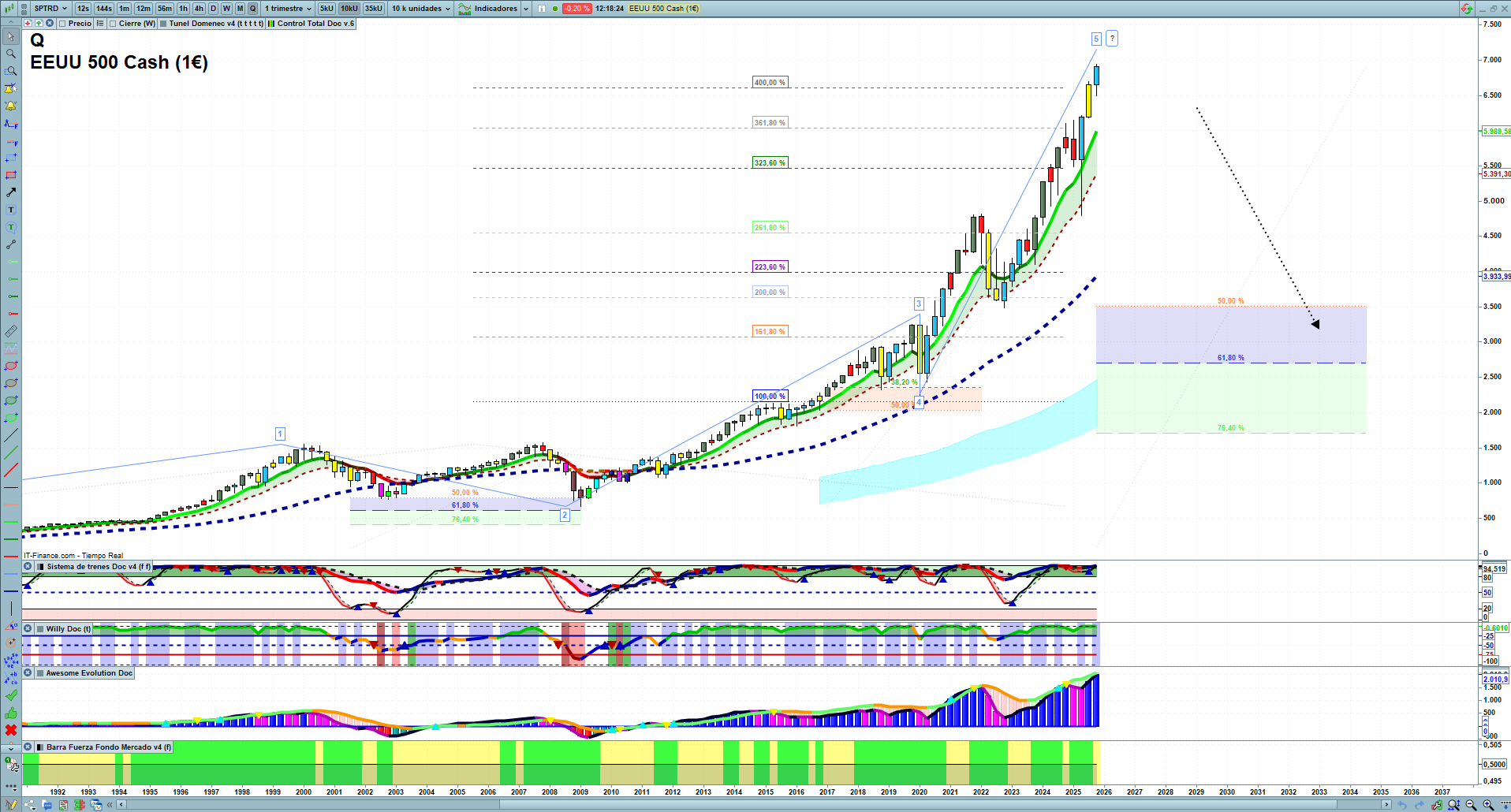The width and height of the screenshot is (1511, 812).
Task: Select the text T tool
Action: (11, 210)
